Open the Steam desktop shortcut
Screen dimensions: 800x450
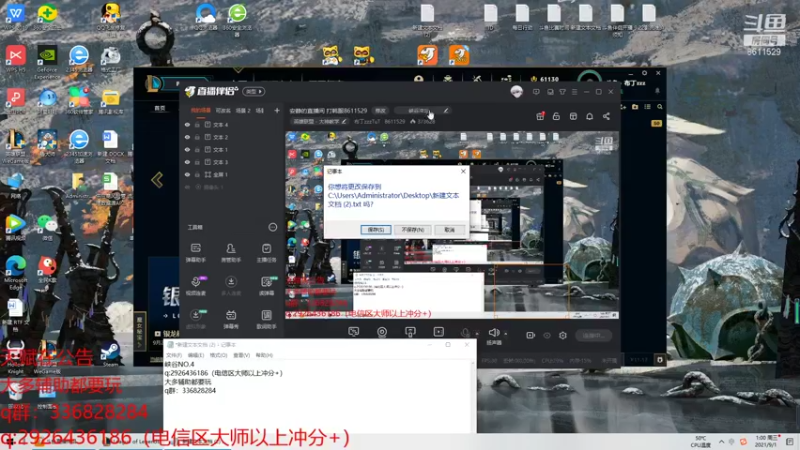click(110, 354)
